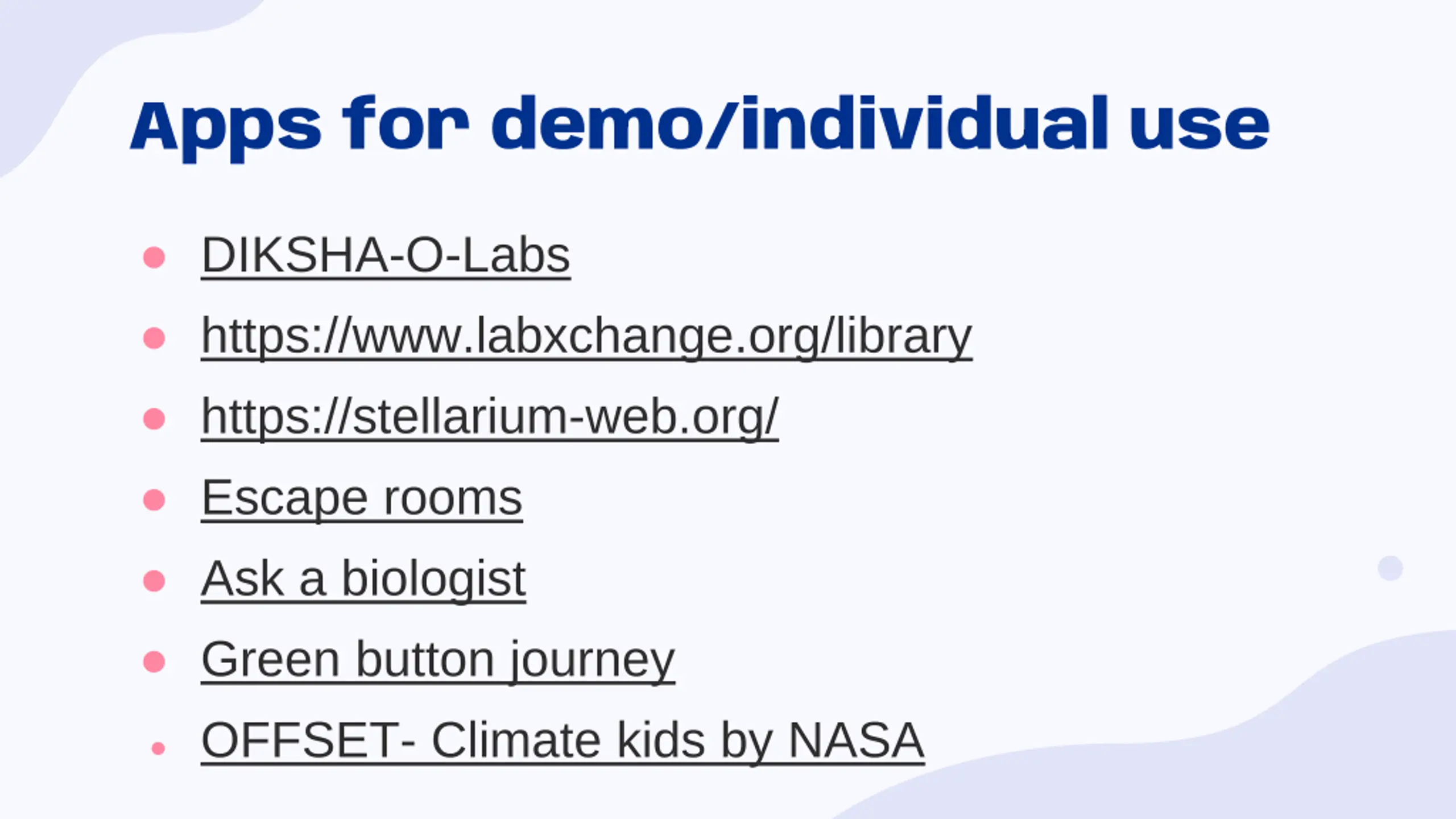Select "demo/individual" in the slide title
The height and width of the screenshot is (819, 1456).
(800, 123)
